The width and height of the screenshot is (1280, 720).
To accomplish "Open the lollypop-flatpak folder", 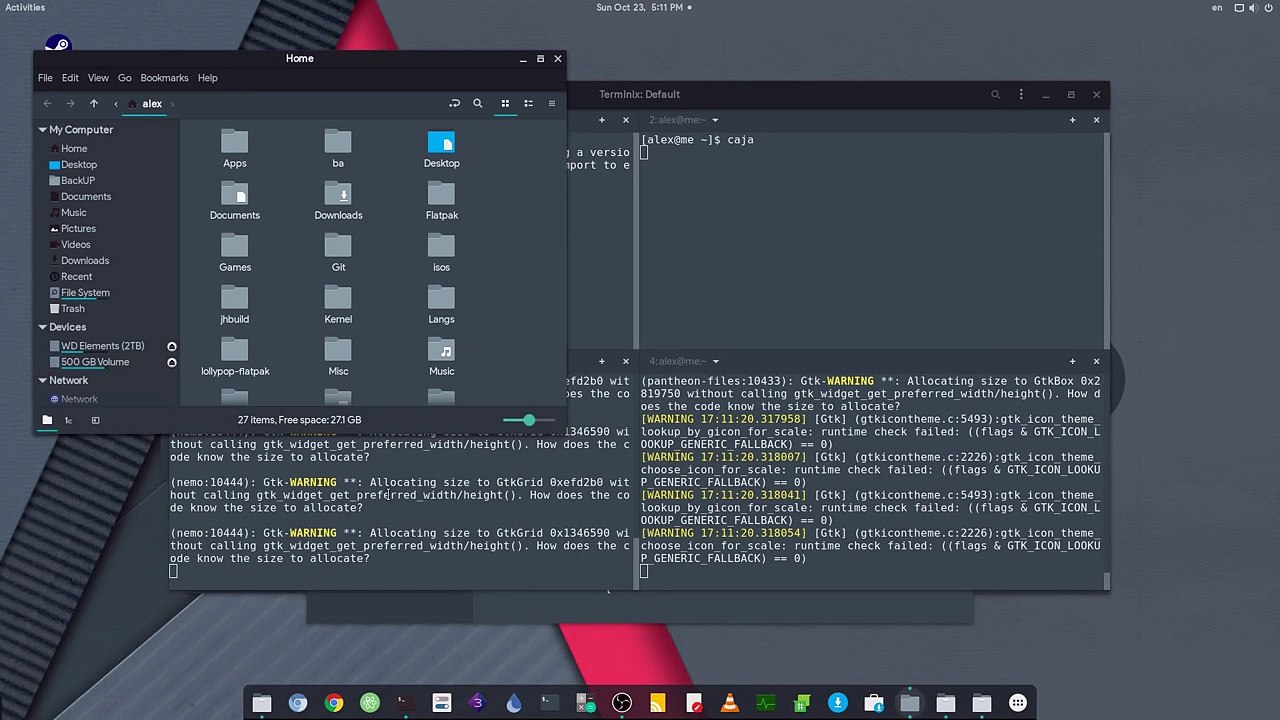I will pos(235,357).
